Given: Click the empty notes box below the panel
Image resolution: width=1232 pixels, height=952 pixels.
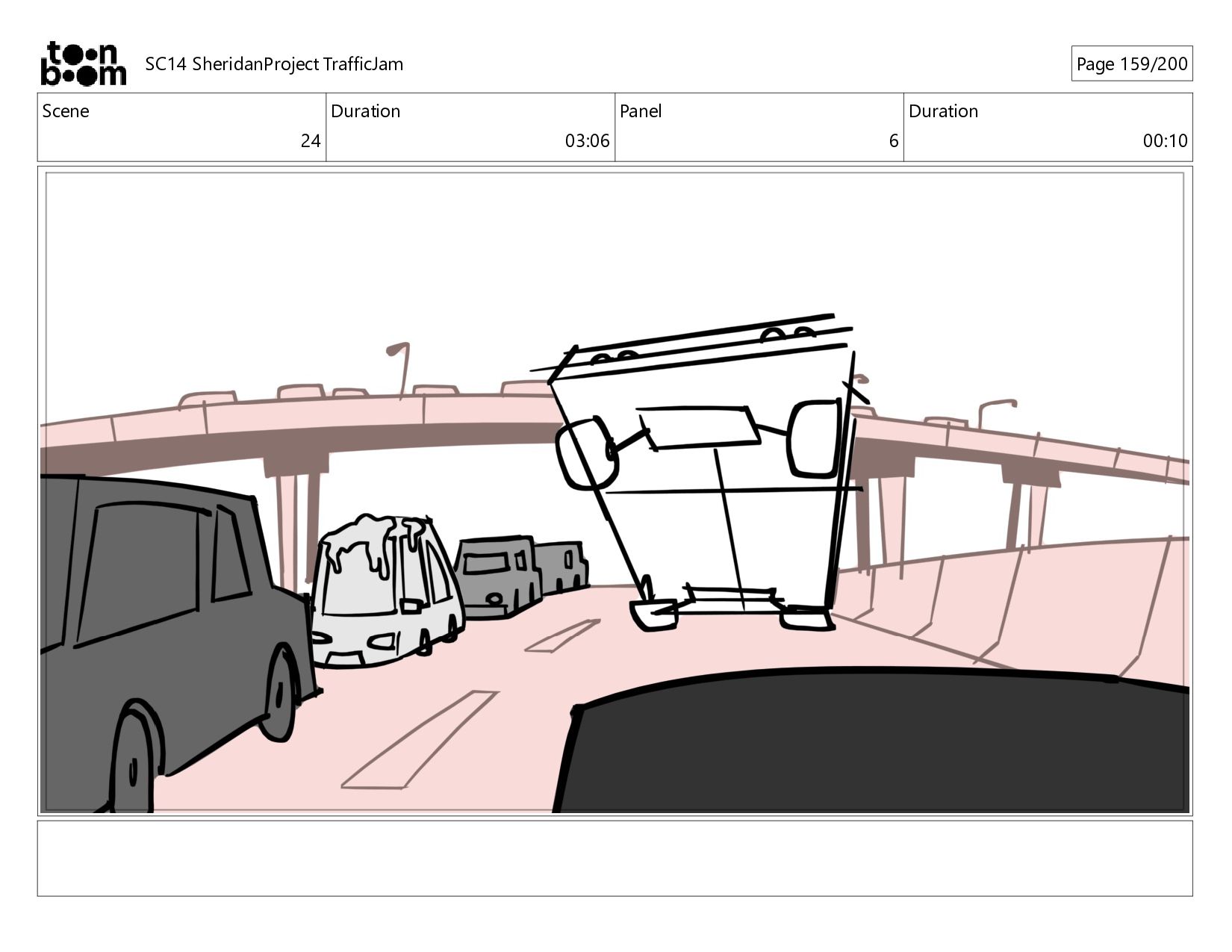Looking at the screenshot, I should [x=615, y=858].
